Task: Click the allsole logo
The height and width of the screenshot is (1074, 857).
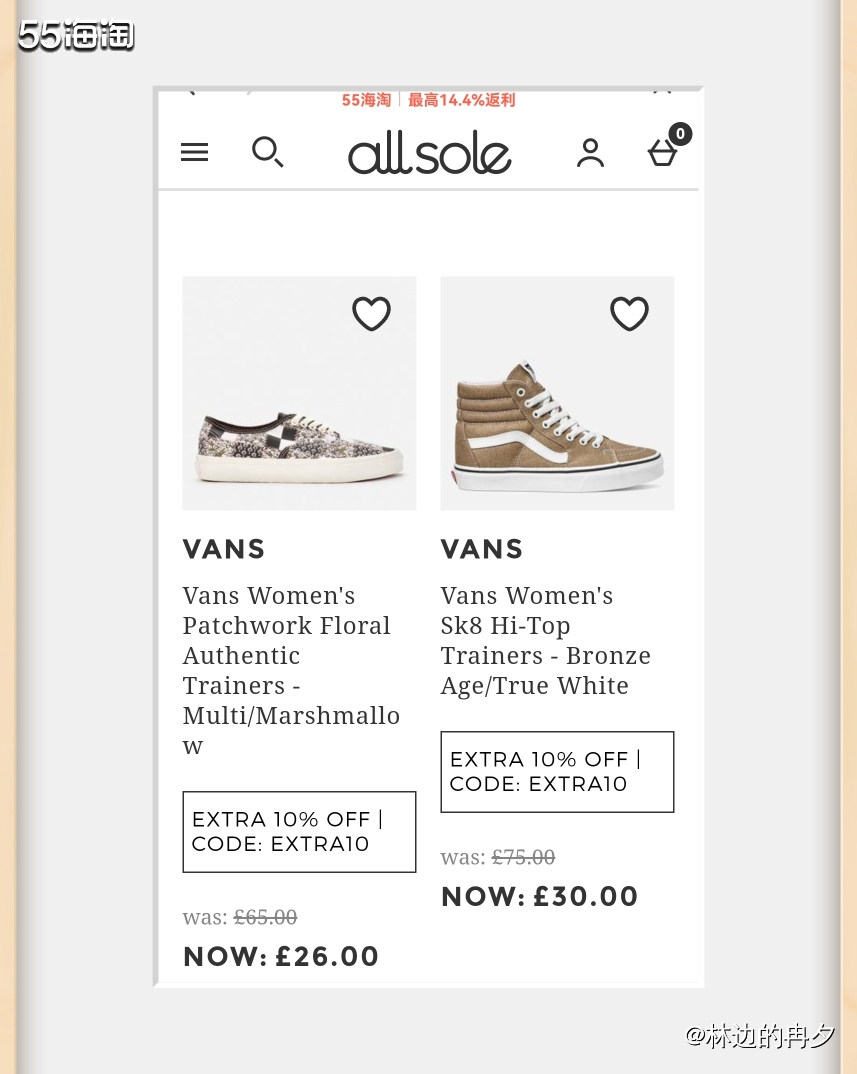Action: 430,153
